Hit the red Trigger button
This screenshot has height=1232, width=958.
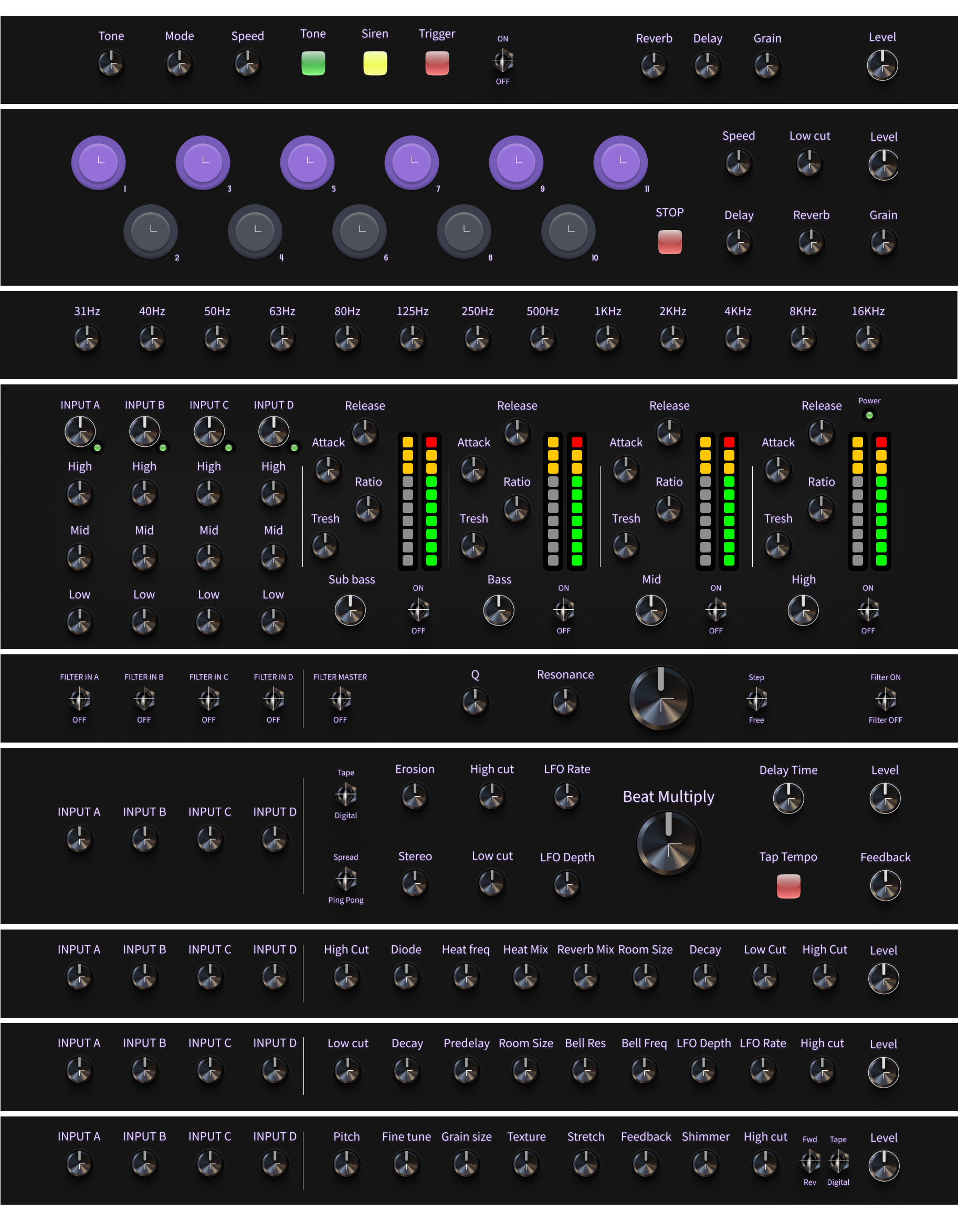[436, 63]
